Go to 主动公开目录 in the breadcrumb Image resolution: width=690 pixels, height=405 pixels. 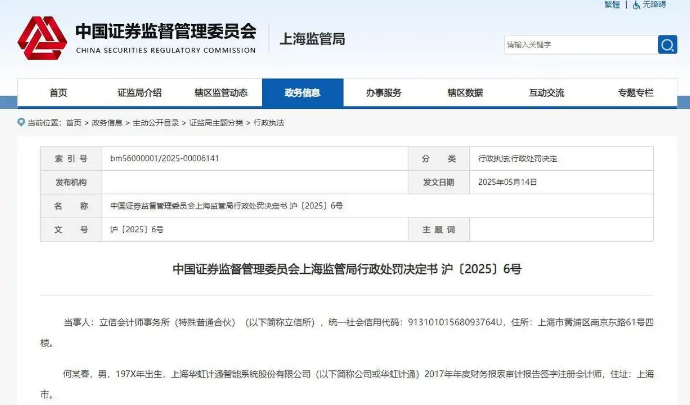click(x=155, y=123)
